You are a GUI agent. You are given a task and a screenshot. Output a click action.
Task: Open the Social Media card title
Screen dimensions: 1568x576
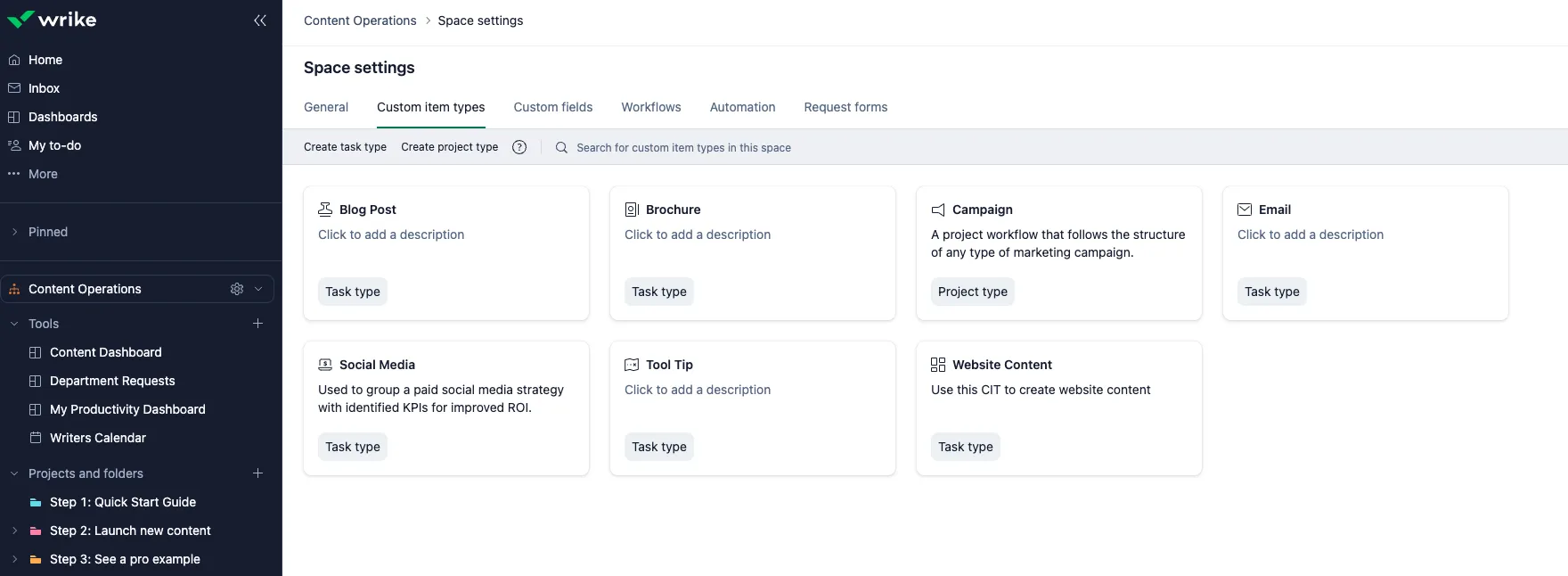click(x=377, y=365)
